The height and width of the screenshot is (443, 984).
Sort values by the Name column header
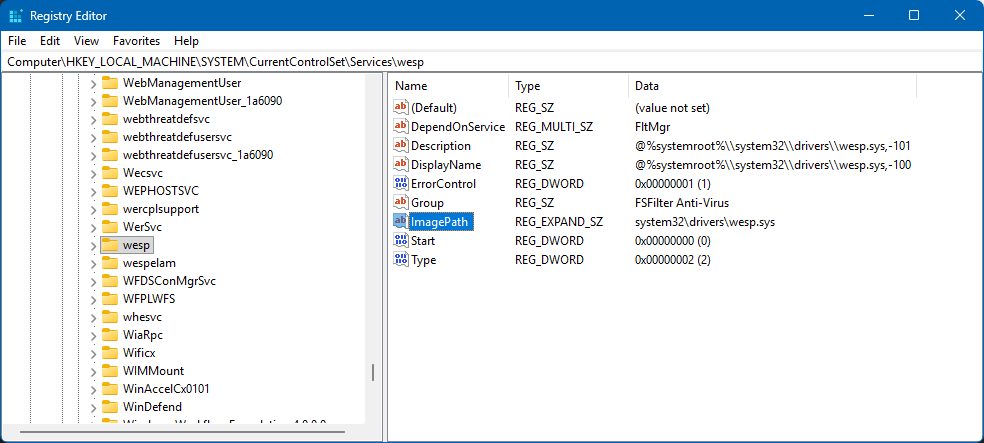click(x=449, y=86)
